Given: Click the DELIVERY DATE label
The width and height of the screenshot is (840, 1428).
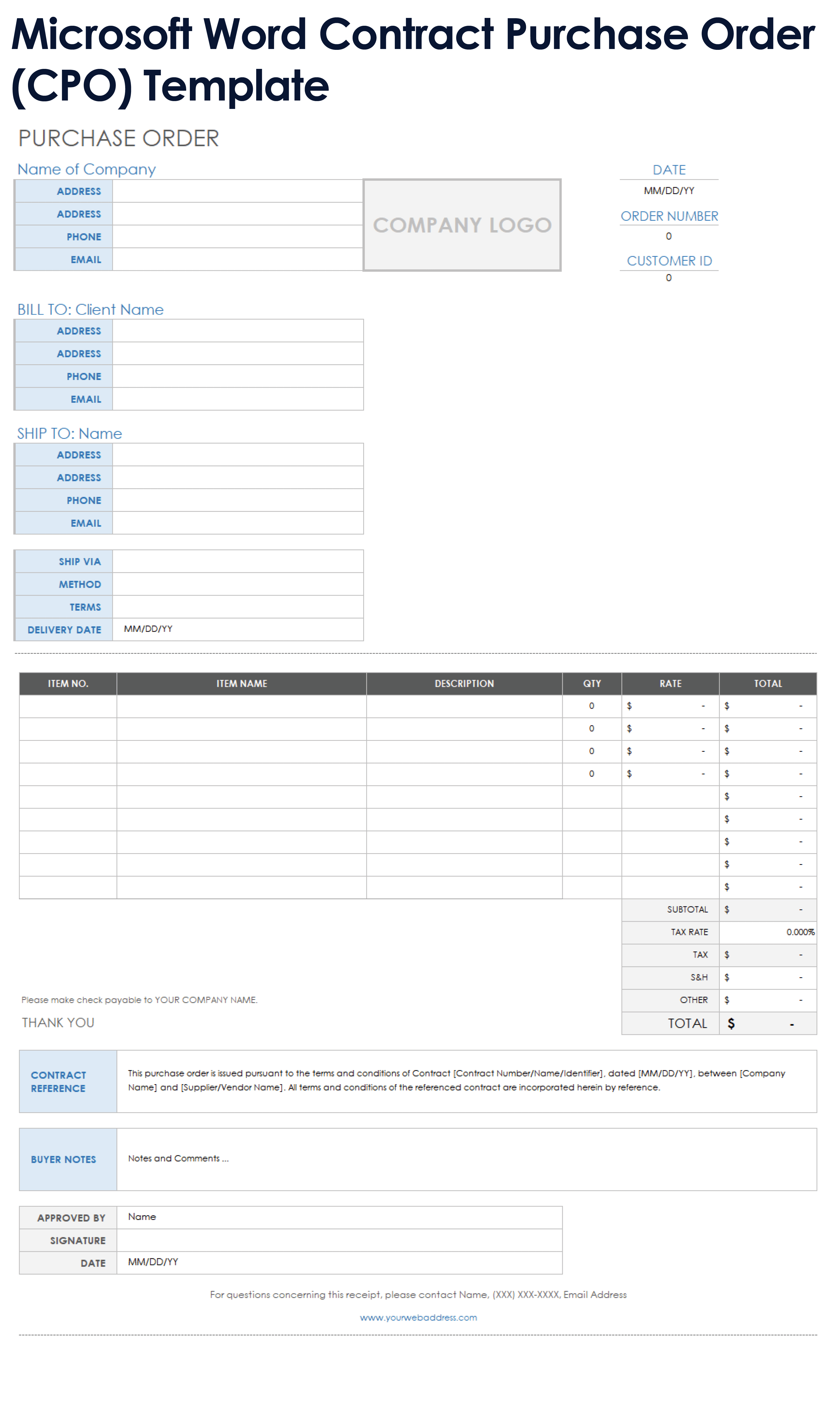Looking at the screenshot, I should [64, 629].
